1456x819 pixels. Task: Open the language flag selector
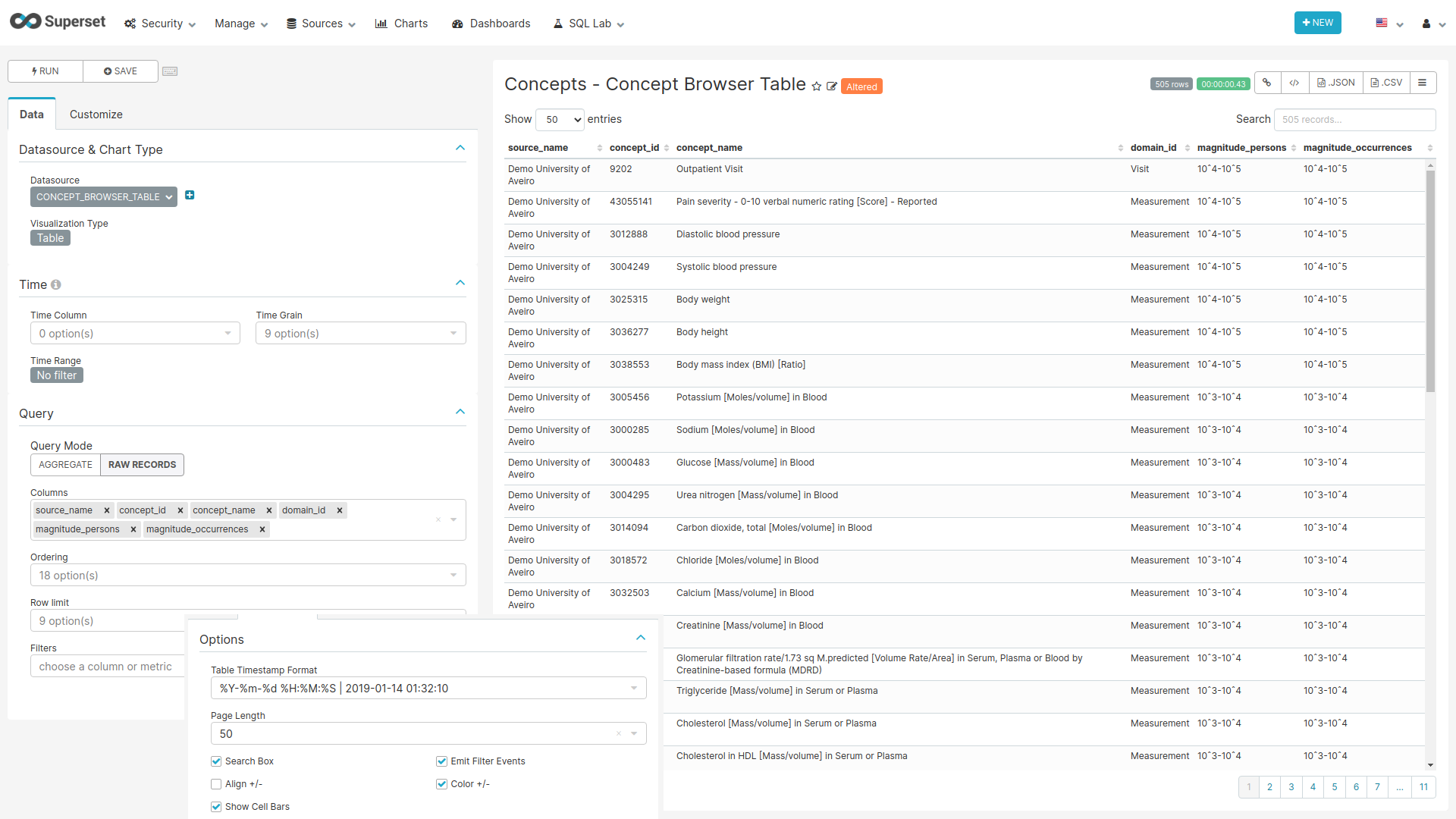click(1389, 24)
